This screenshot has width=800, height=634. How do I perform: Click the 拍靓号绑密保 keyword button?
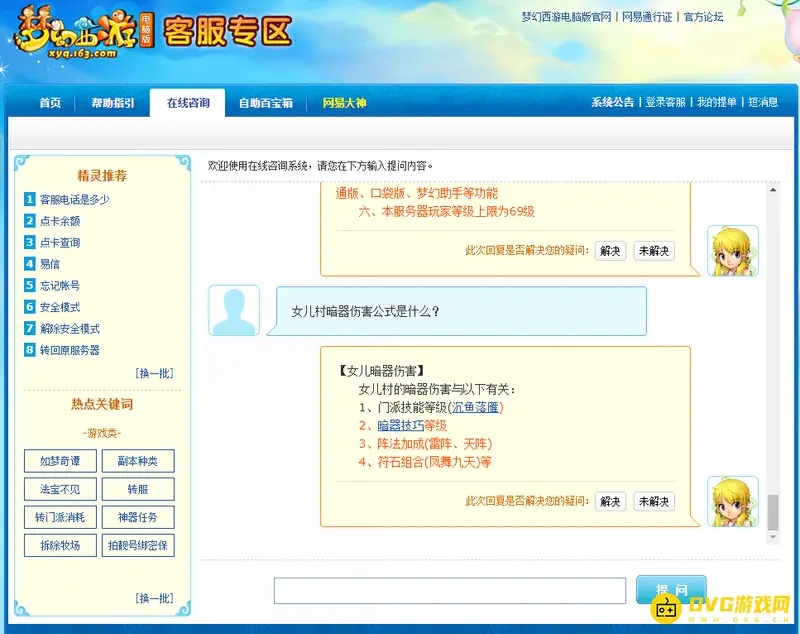pos(138,545)
